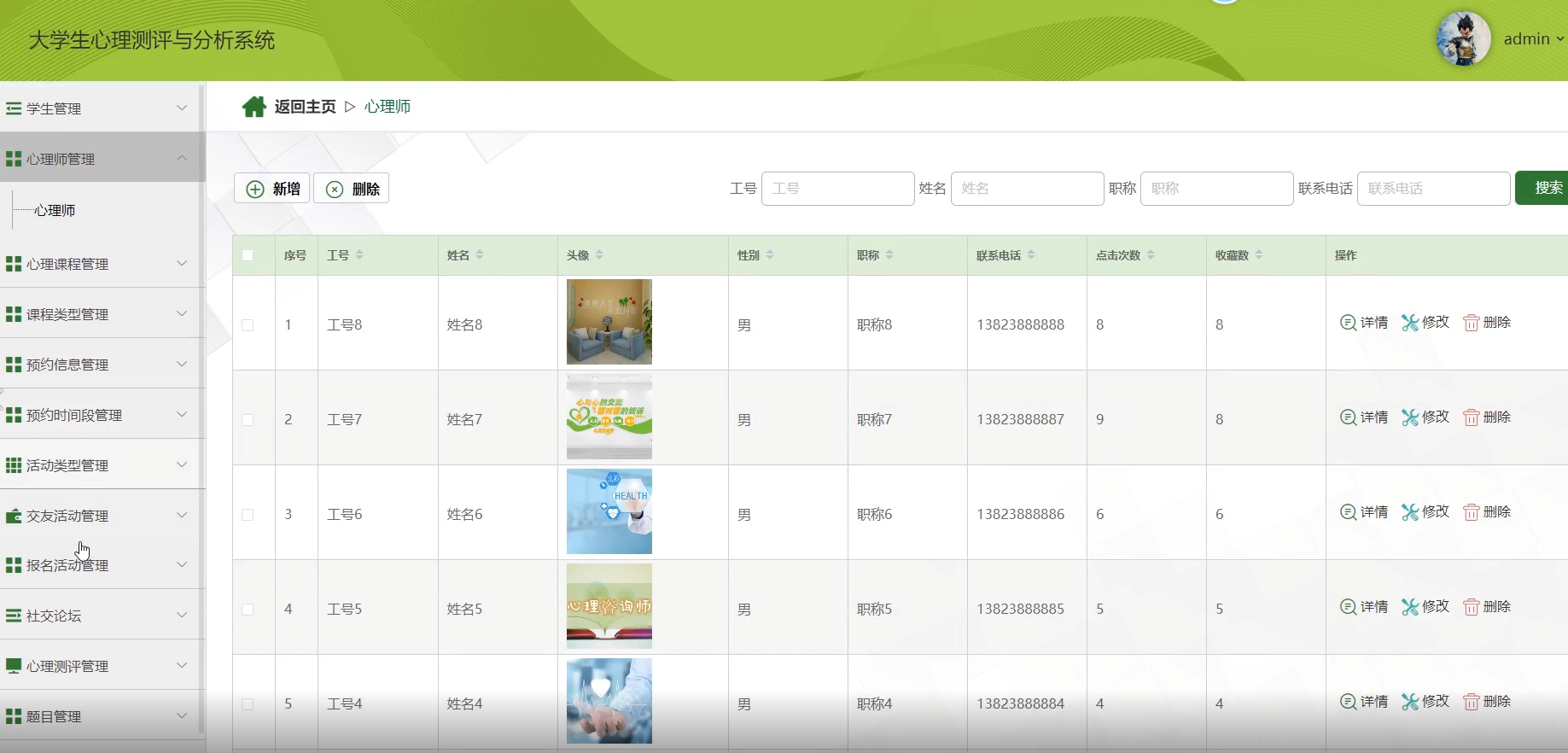Sort by 点击次数 column arrows
This screenshot has height=753, width=1568.
tap(1151, 255)
